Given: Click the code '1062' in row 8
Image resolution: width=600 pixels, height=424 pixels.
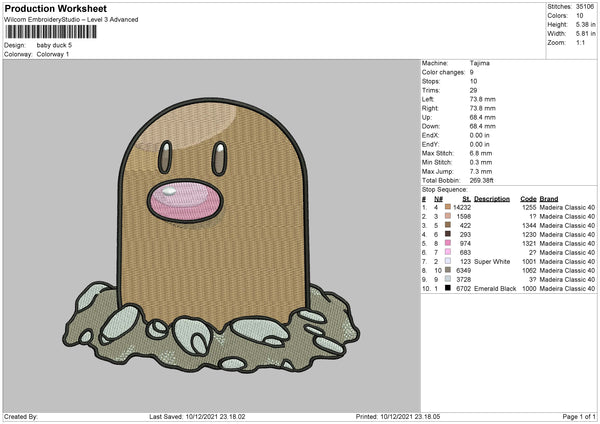Looking at the screenshot, I should (529, 271).
